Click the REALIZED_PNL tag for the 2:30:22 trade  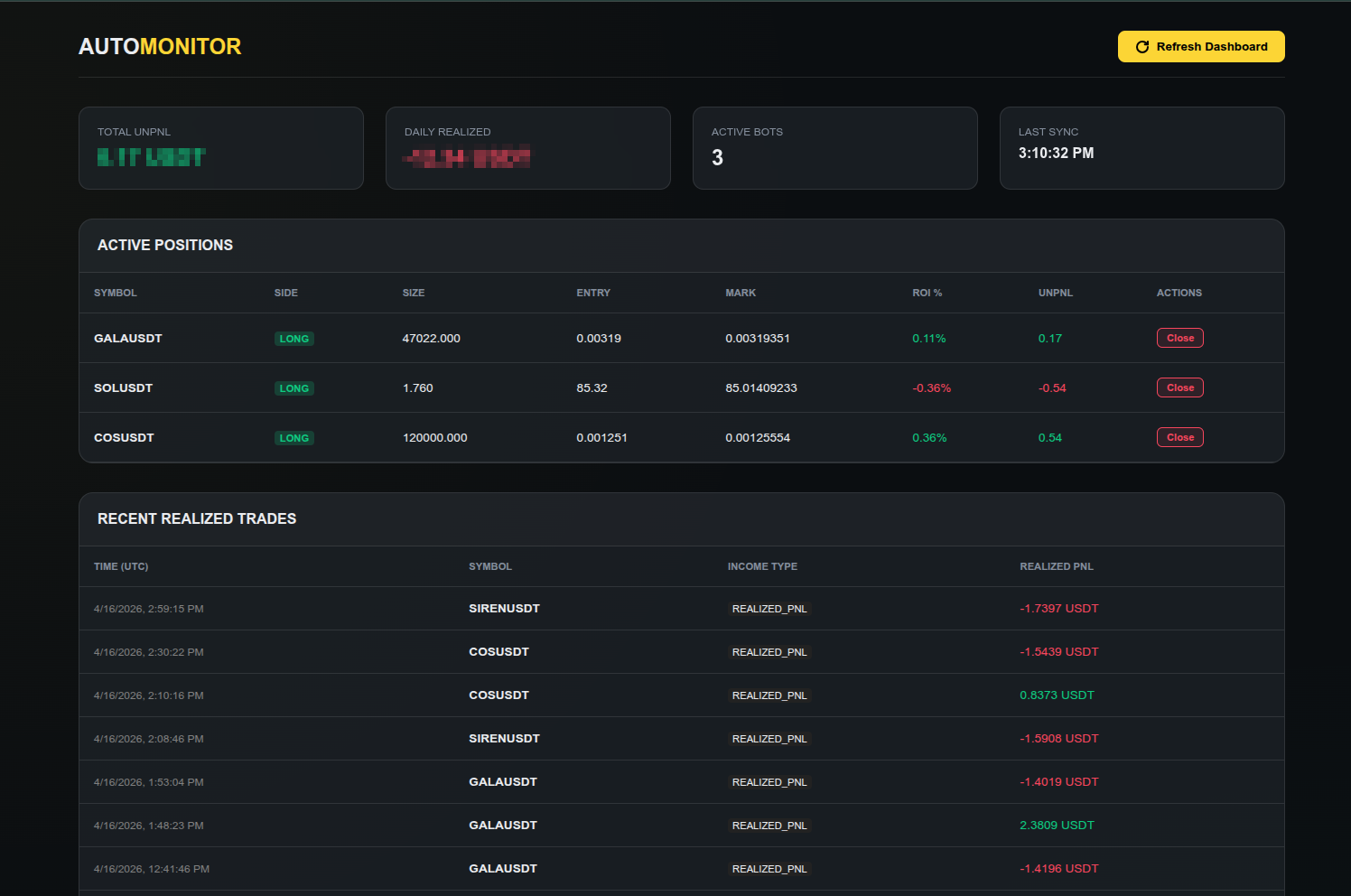769,651
